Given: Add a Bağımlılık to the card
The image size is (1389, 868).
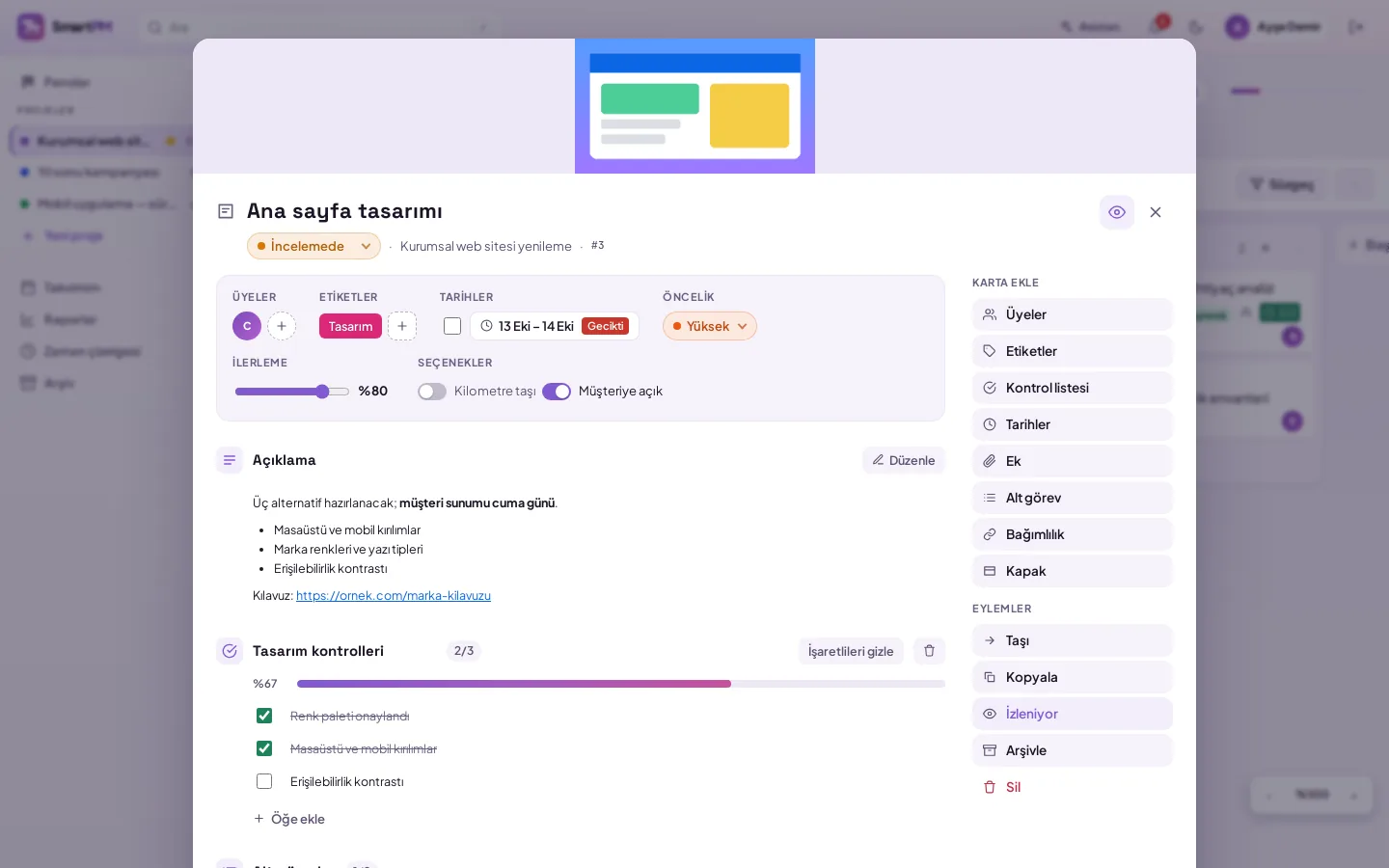Looking at the screenshot, I should pyautogui.click(x=1073, y=534).
